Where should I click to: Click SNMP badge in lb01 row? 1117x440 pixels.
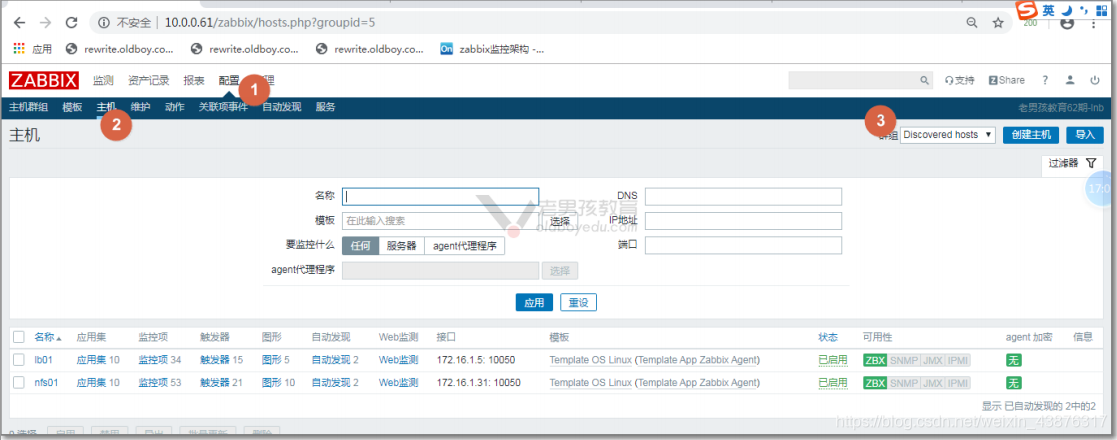(x=904, y=361)
